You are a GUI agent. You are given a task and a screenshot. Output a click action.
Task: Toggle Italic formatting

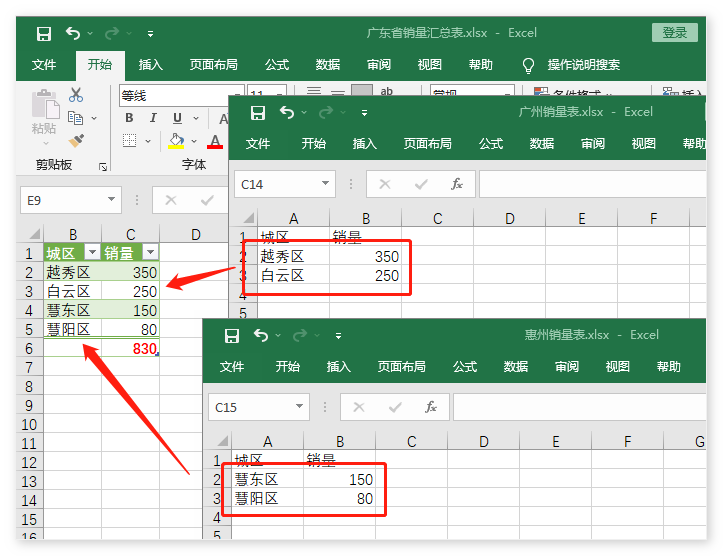click(153, 118)
